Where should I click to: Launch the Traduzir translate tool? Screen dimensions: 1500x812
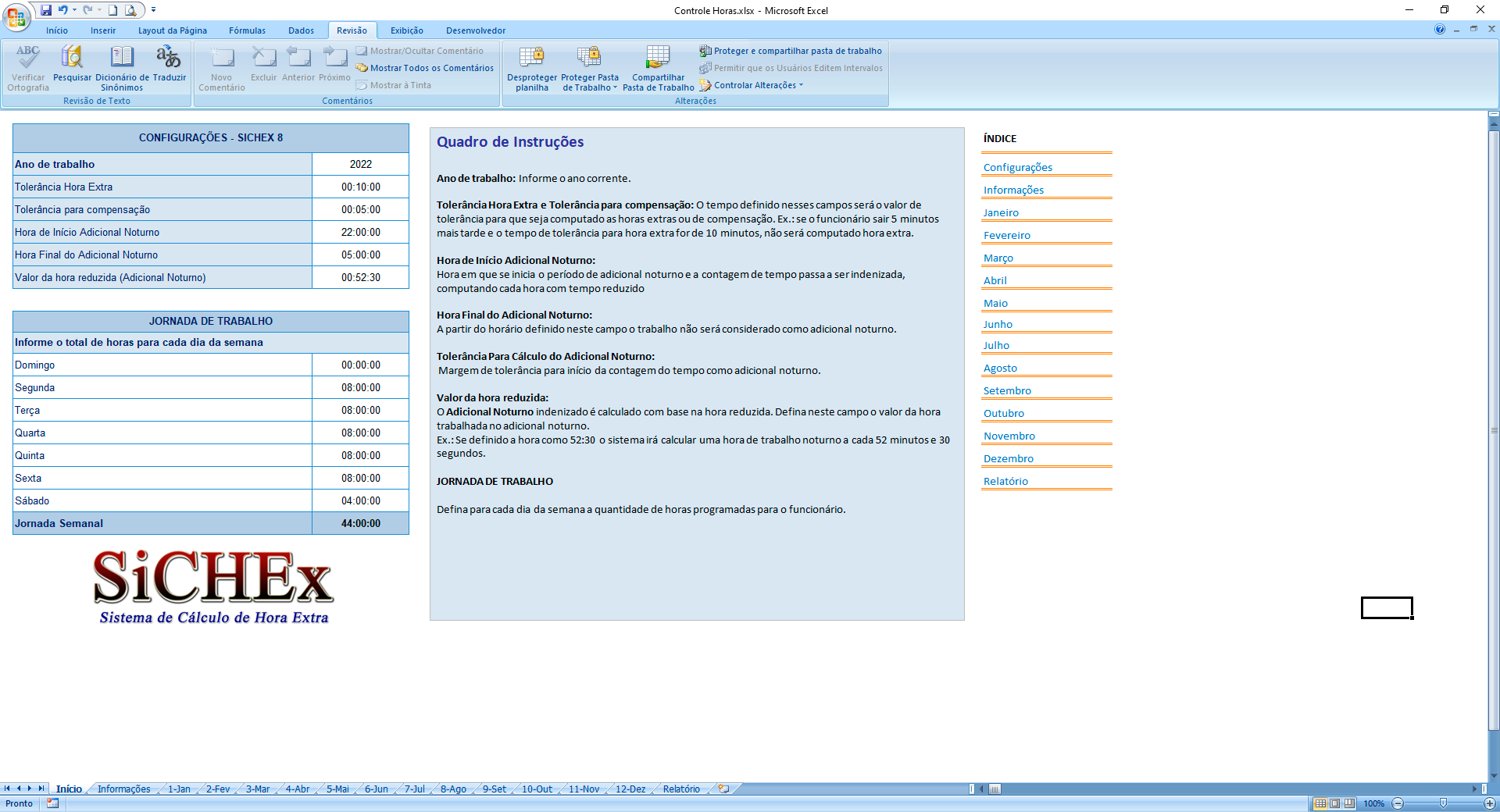pyautogui.click(x=170, y=63)
